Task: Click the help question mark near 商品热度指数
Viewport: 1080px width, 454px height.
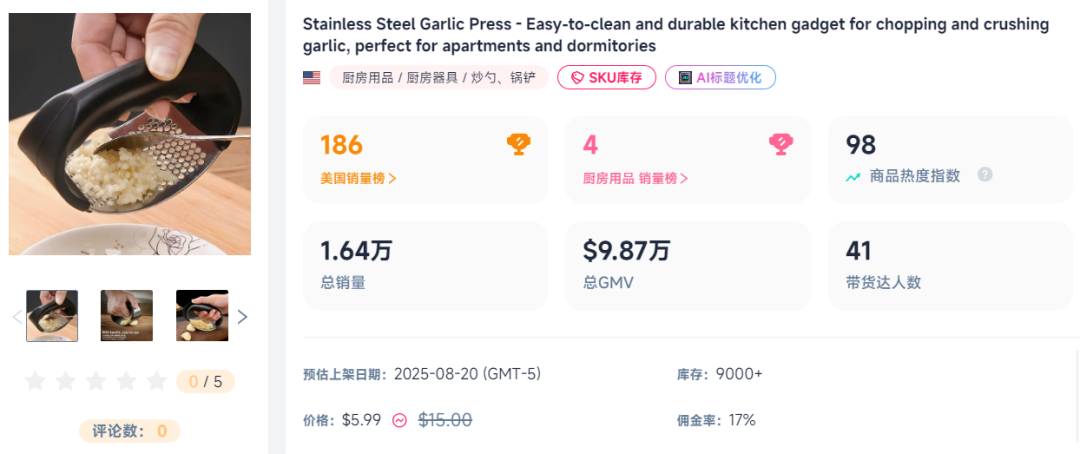Action: click(x=985, y=175)
